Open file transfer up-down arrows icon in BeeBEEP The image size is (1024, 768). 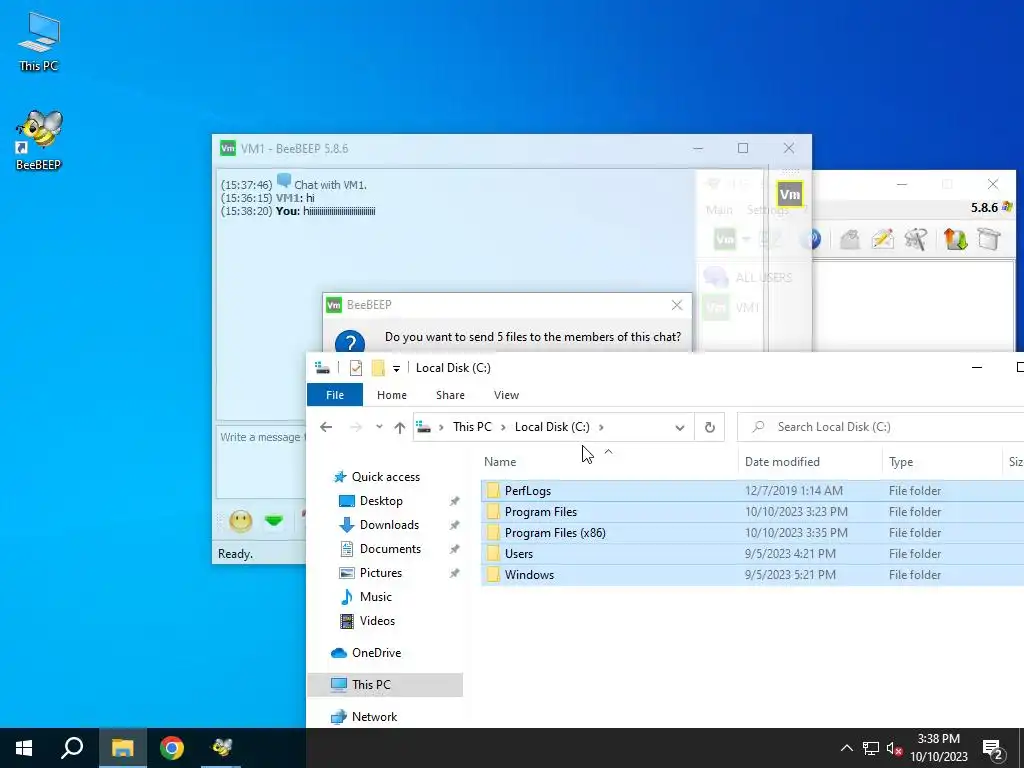[x=955, y=239]
